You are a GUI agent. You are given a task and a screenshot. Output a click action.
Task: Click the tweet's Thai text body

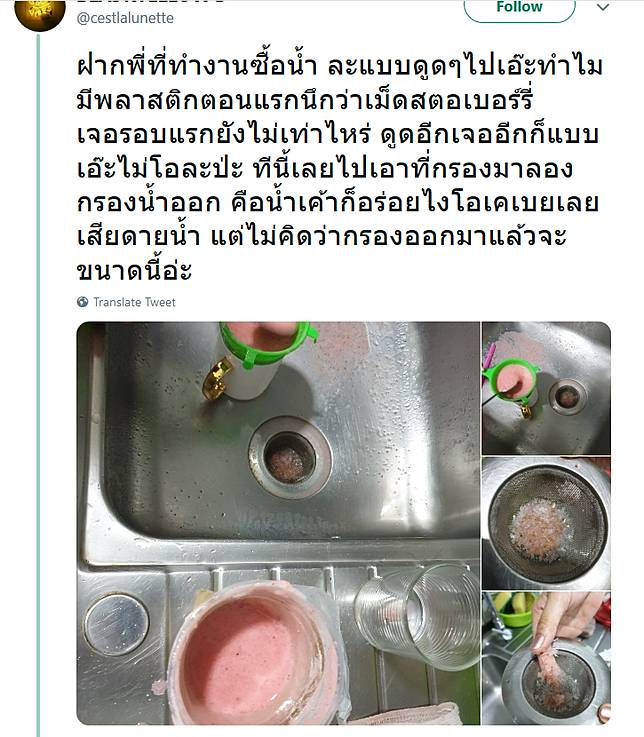click(338, 168)
